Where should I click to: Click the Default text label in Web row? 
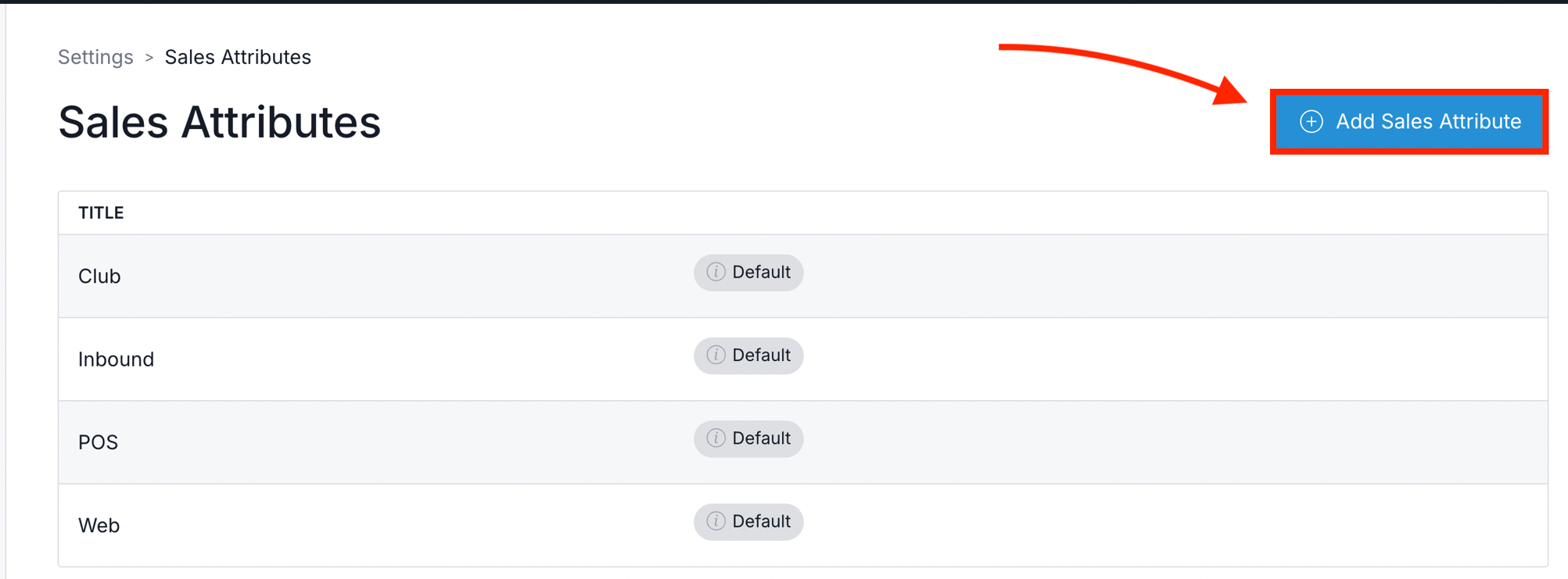click(761, 521)
